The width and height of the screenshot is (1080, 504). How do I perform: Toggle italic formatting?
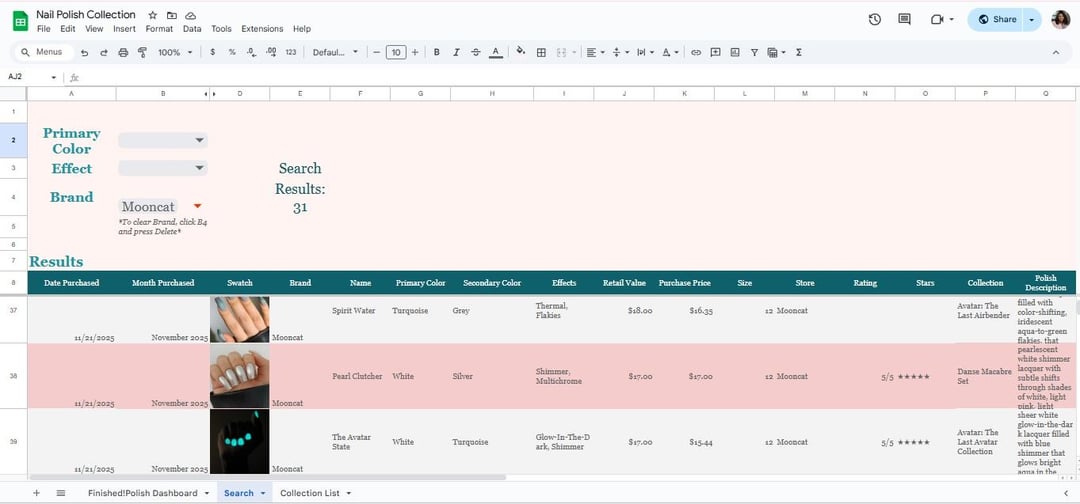click(456, 52)
